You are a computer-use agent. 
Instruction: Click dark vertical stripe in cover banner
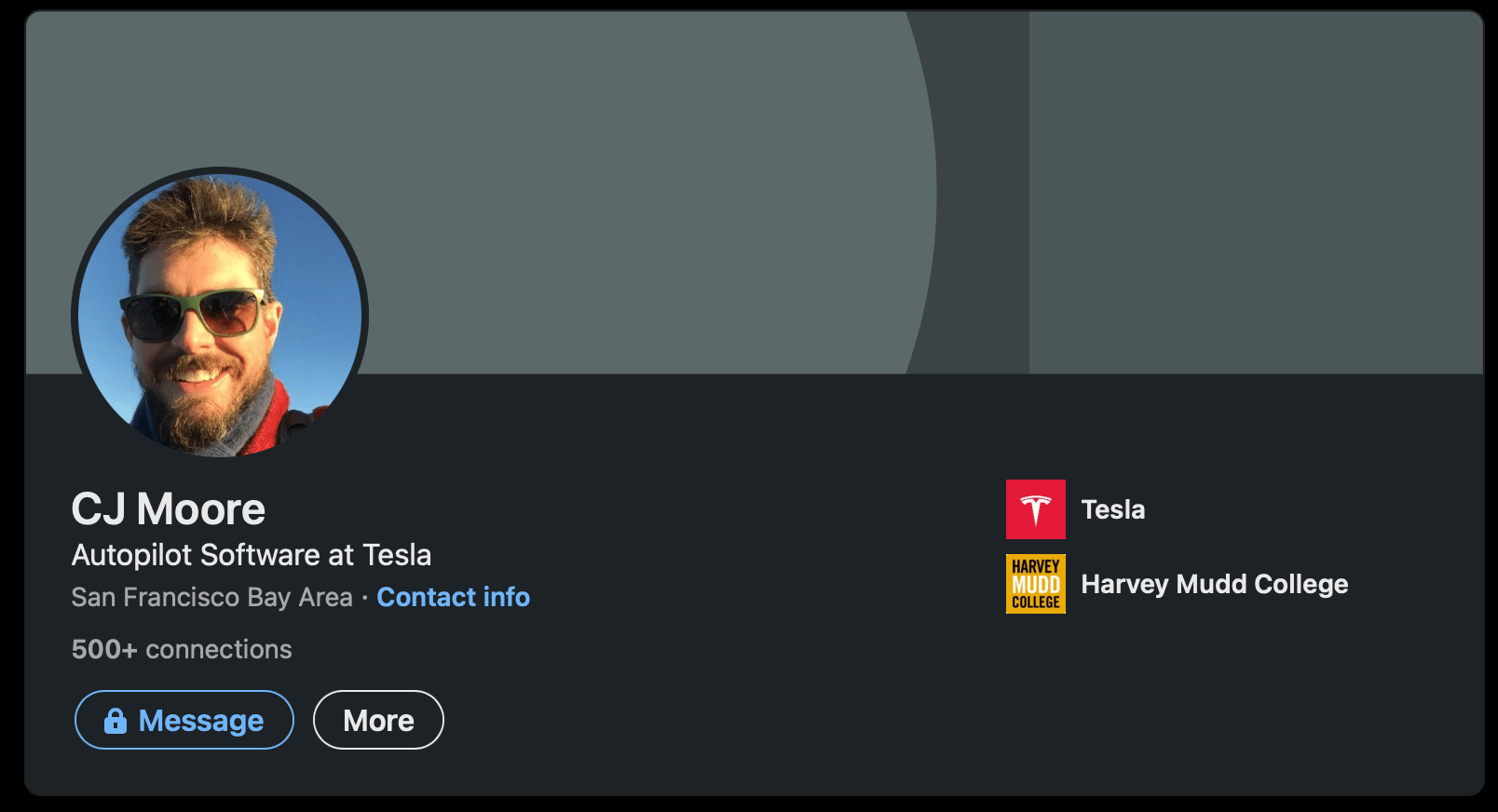click(x=983, y=186)
